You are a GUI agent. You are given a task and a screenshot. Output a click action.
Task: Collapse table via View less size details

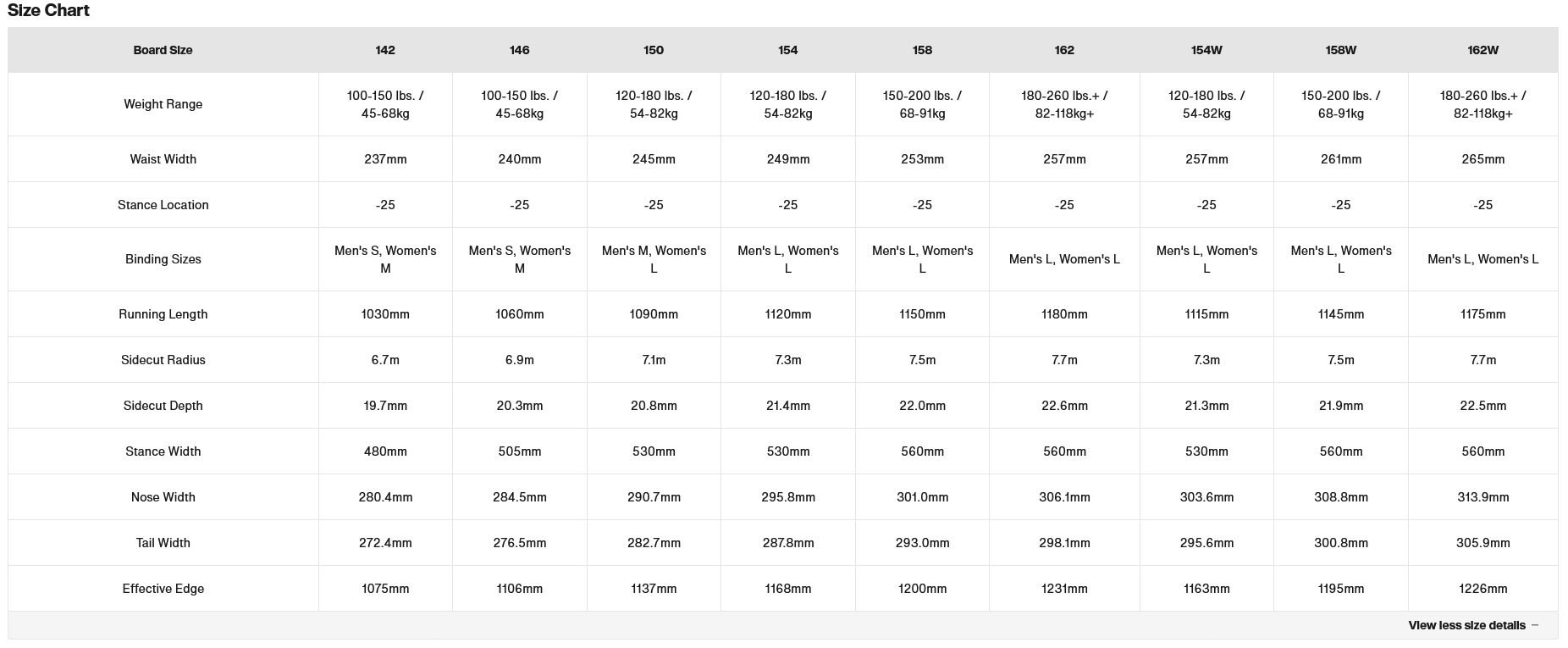(1466, 625)
